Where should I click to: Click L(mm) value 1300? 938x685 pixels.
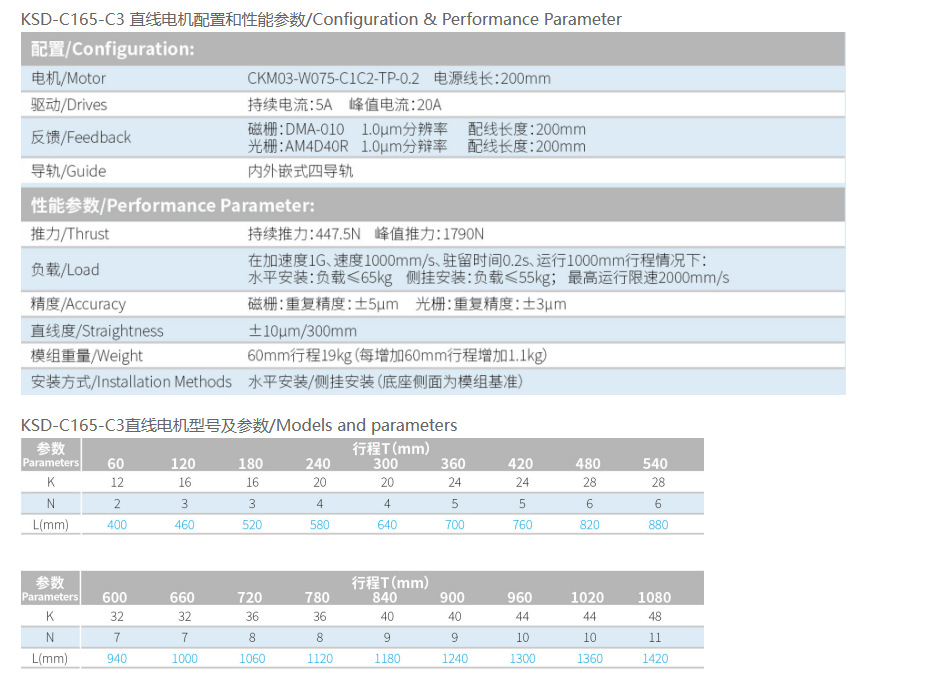coord(522,659)
